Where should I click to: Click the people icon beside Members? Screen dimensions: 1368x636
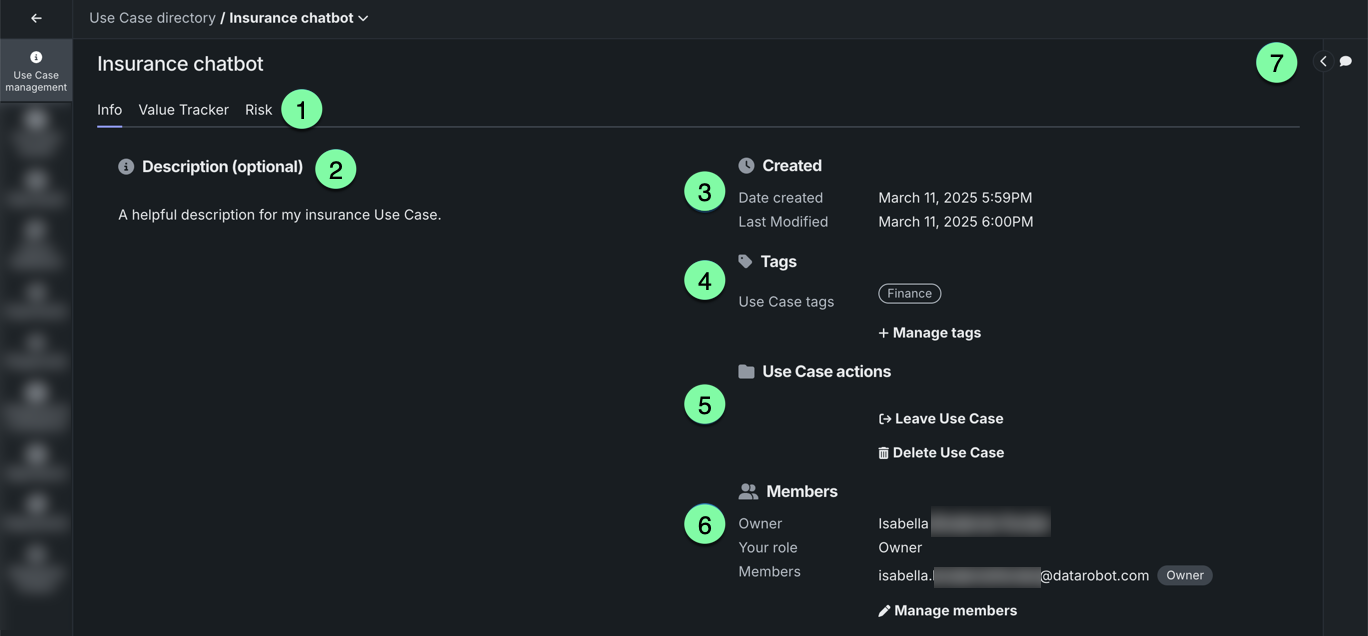pyautogui.click(x=748, y=492)
